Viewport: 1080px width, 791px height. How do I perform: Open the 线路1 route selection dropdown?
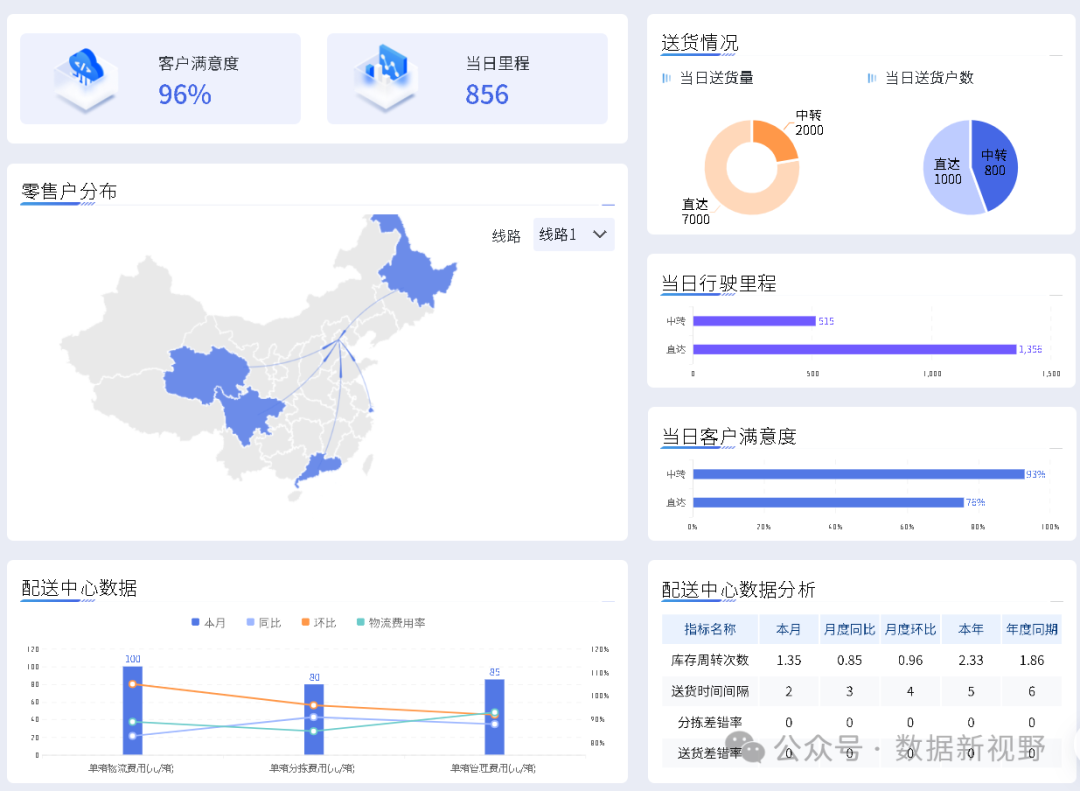[573, 234]
